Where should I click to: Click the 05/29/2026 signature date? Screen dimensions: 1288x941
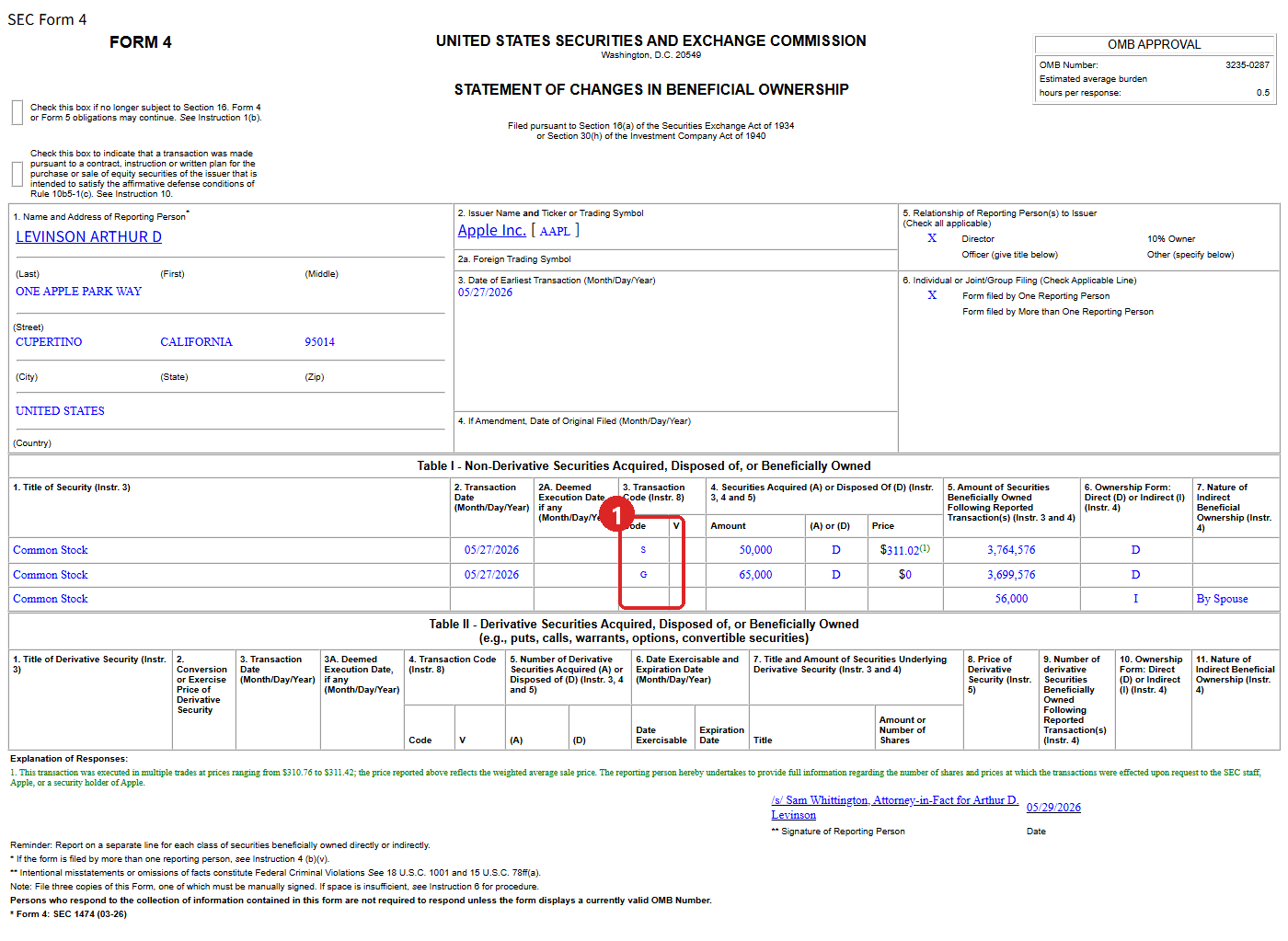click(x=1053, y=808)
